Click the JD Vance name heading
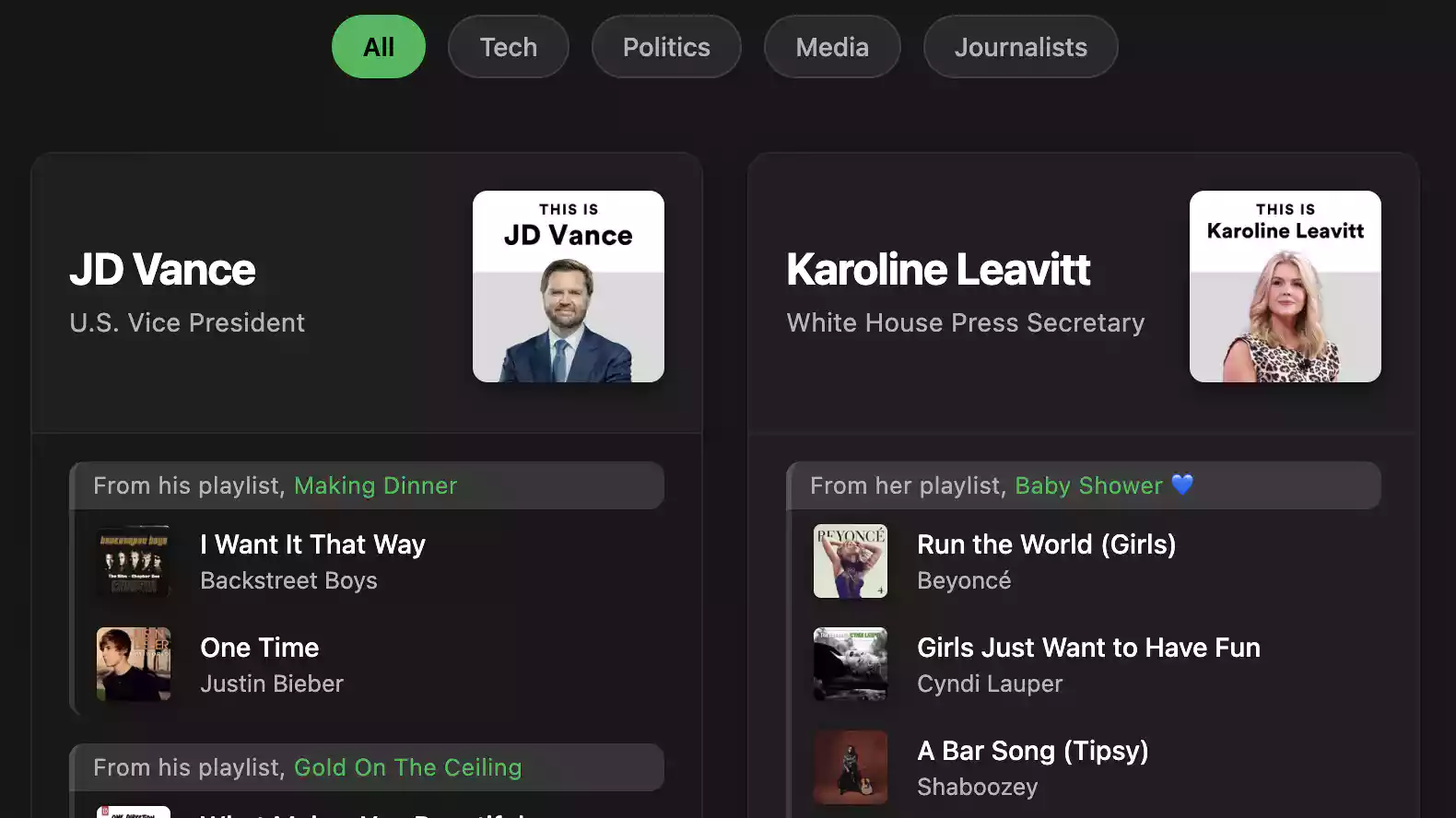1456x818 pixels. [x=162, y=270]
